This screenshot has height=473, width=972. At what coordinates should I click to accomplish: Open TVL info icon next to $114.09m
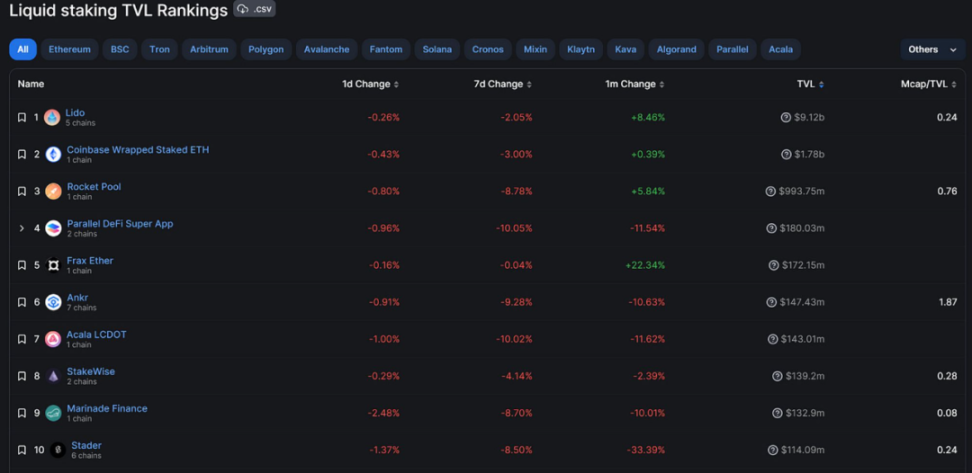coord(772,450)
